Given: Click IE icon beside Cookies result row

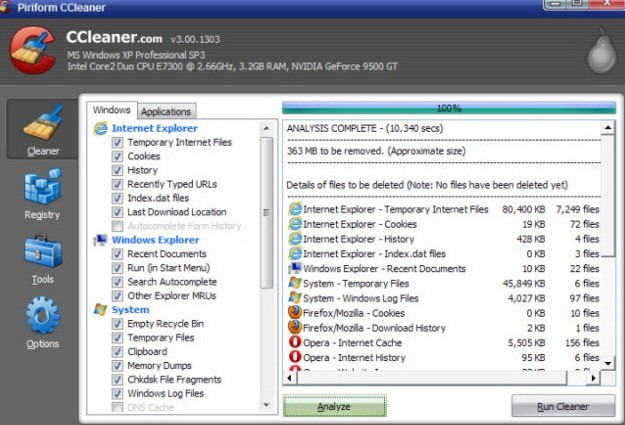Looking at the screenshot, I should pos(295,224).
